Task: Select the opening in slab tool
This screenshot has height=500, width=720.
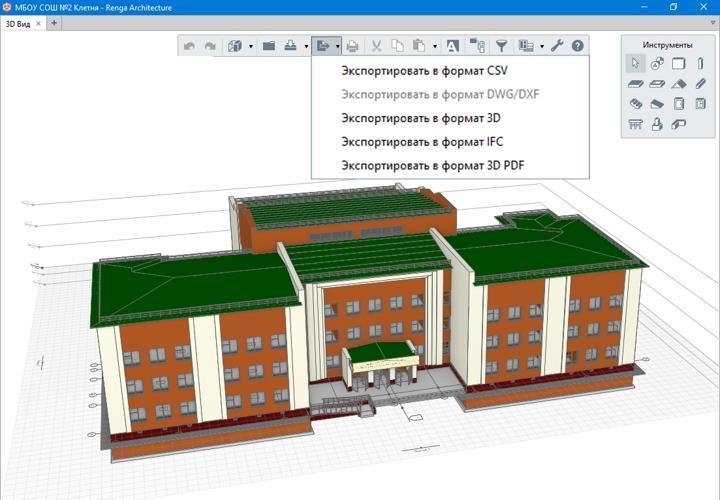Action: point(657,84)
